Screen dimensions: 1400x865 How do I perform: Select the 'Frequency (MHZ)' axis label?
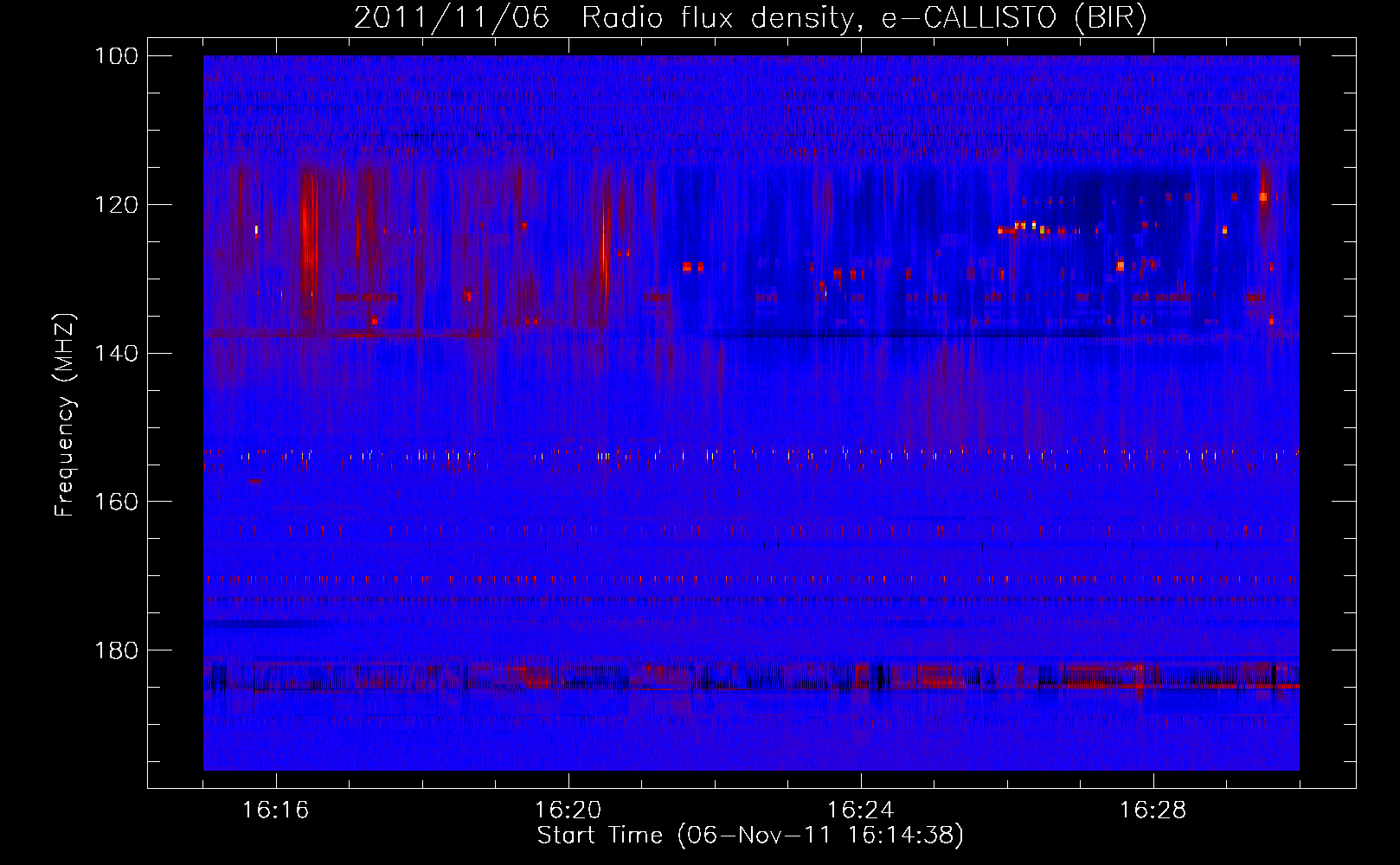(x=66, y=414)
